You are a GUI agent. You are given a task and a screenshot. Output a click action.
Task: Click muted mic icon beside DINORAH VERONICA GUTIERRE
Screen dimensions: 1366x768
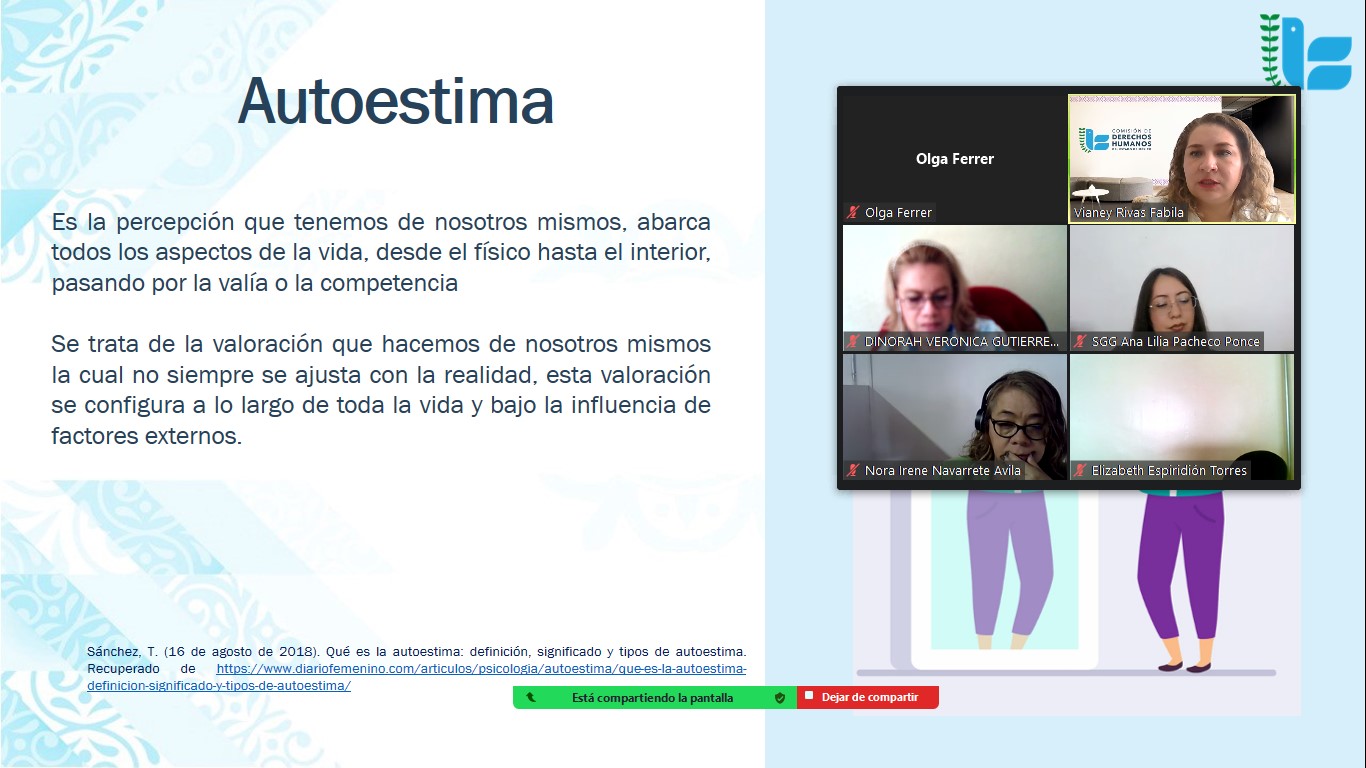pos(853,341)
